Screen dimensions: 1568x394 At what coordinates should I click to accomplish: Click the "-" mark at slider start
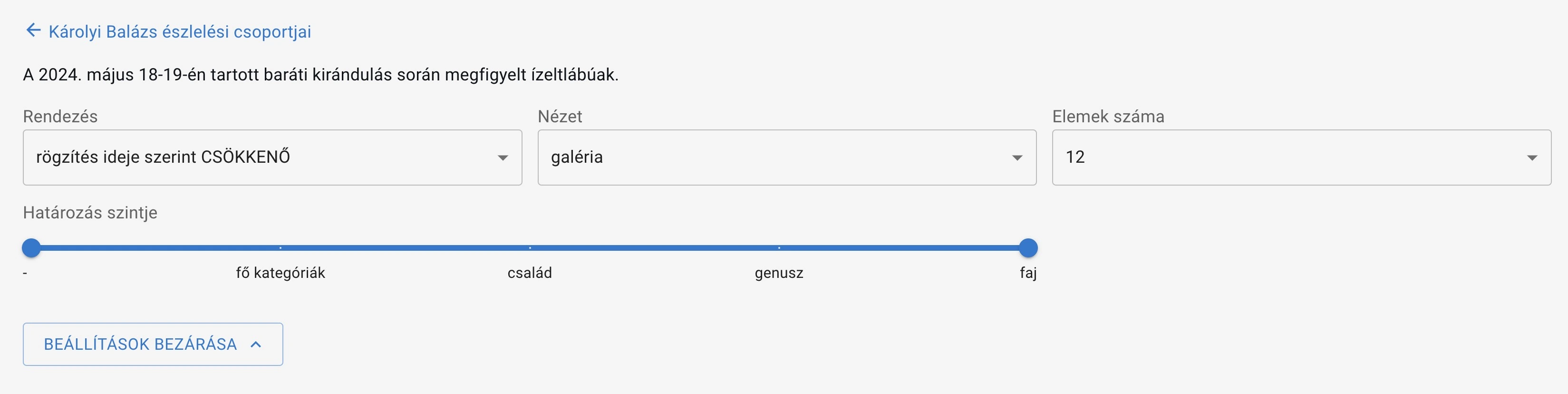tap(24, 274)
